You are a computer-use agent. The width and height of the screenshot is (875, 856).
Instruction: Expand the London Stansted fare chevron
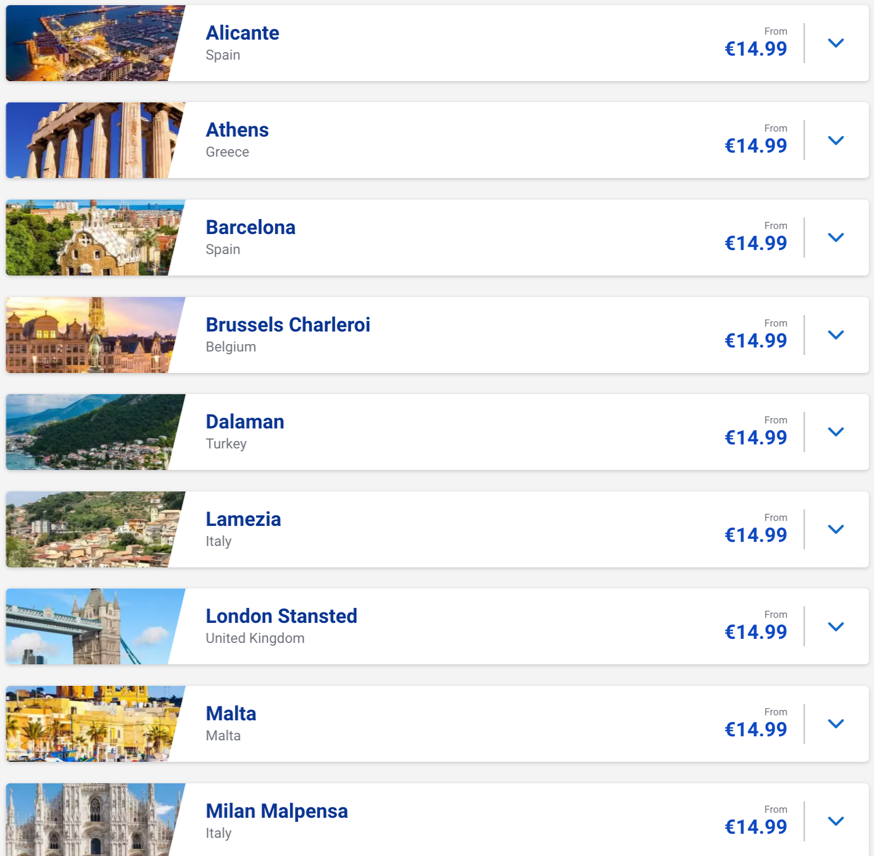[836, 625]
